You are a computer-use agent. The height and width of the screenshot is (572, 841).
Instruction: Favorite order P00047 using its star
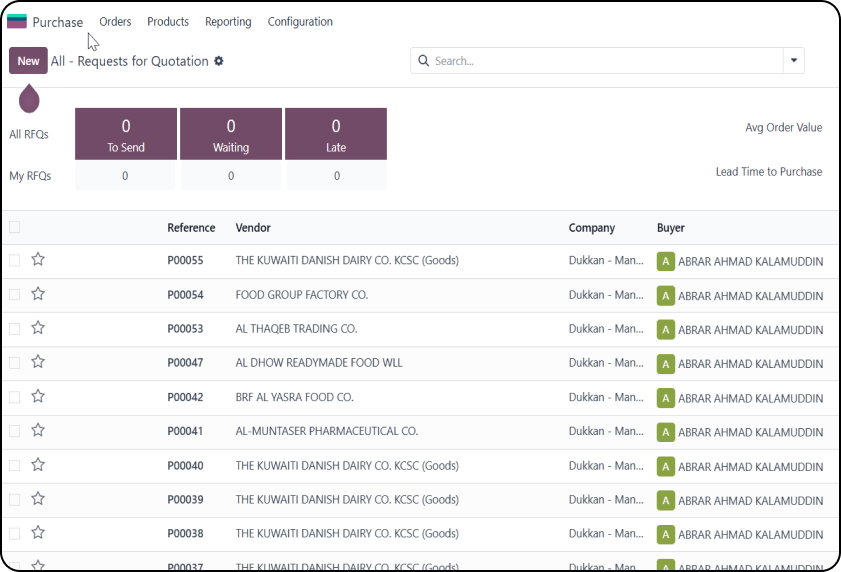coord(38,362)
